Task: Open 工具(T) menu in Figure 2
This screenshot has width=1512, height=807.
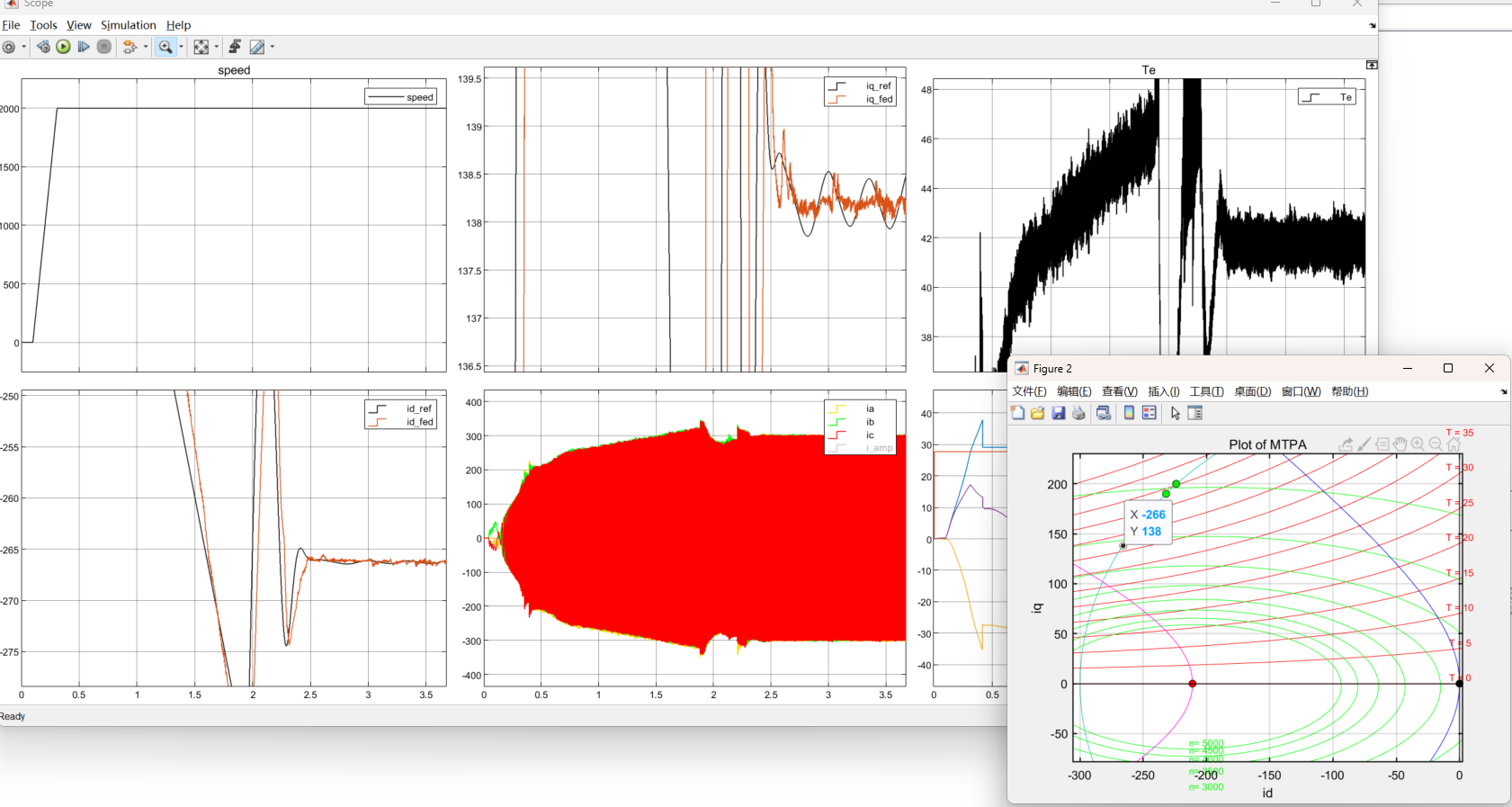Action: coord(1206,391)
